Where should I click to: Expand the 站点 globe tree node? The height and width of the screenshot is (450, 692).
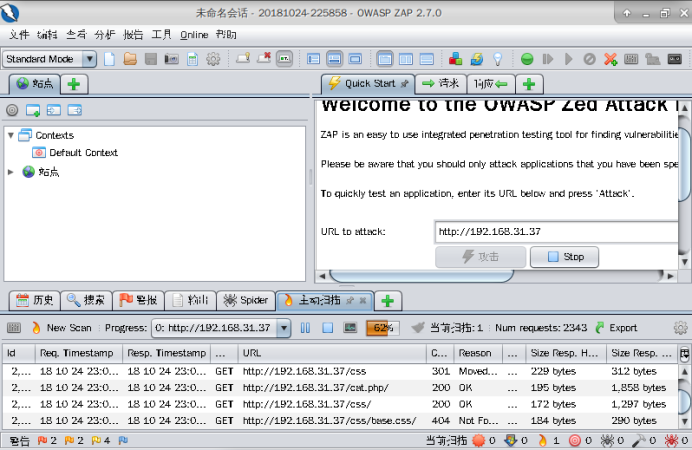[11, 172]
